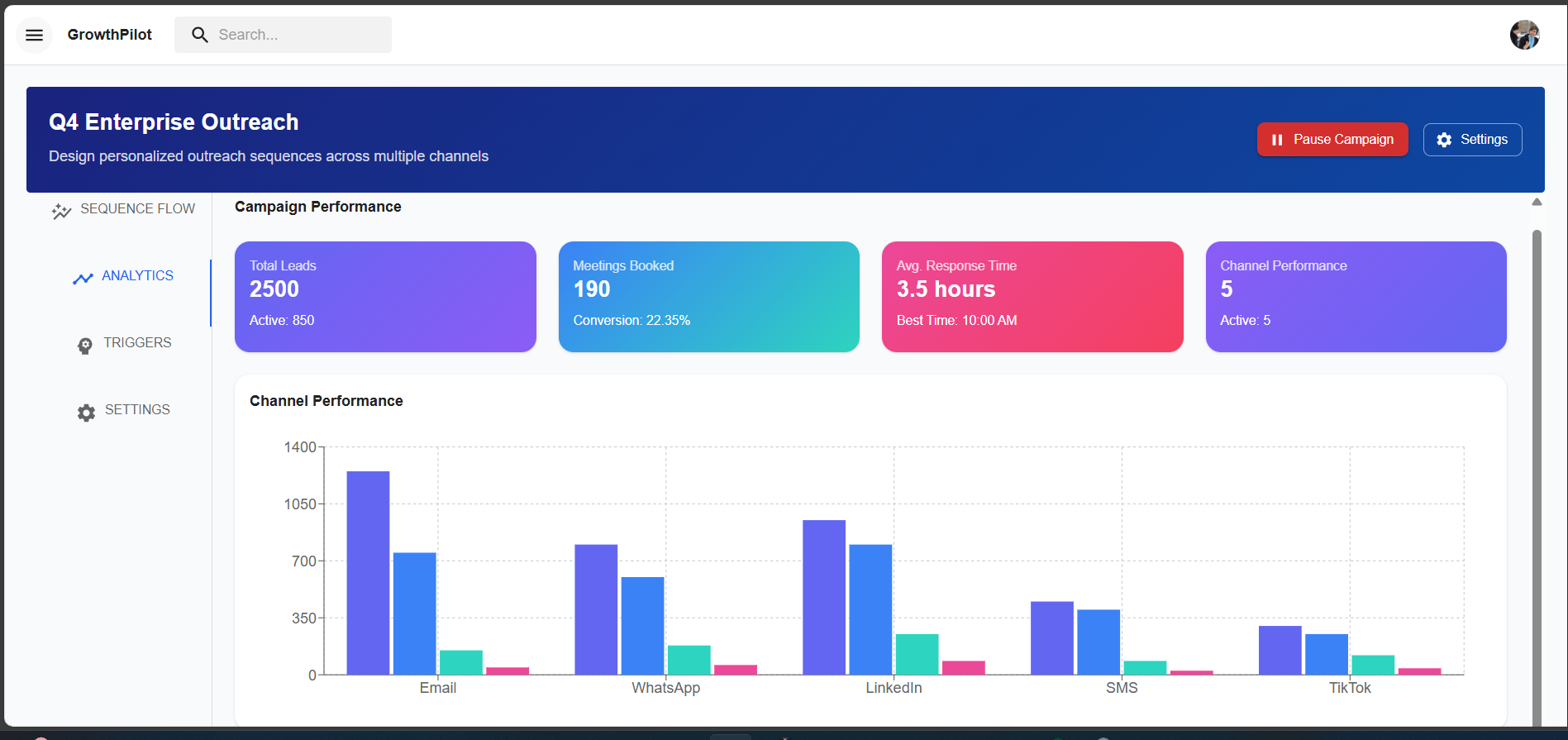The height and width of the screenshot is (740, 1568).
Task: Click the pause icon on red button
Action: click(1277, 140)
